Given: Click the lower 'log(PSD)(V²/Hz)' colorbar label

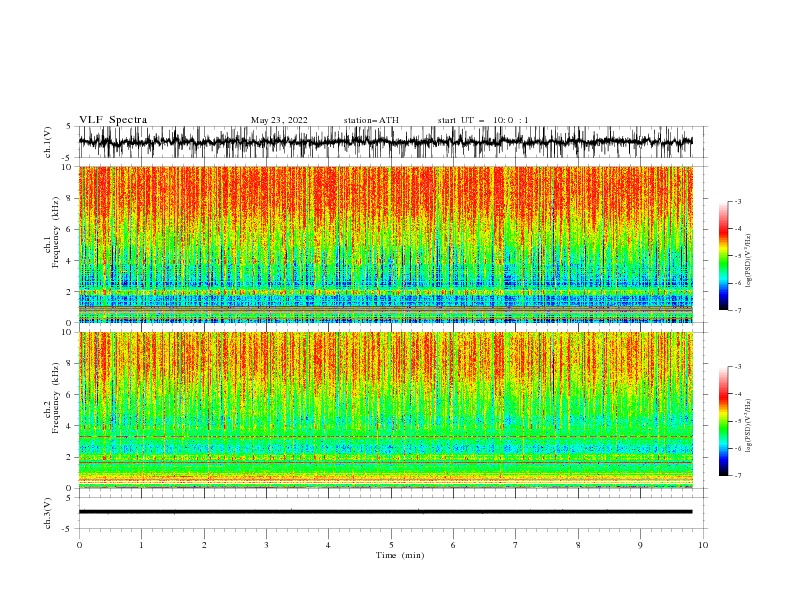Looking at the screenshot, I should tap(749, 426).
